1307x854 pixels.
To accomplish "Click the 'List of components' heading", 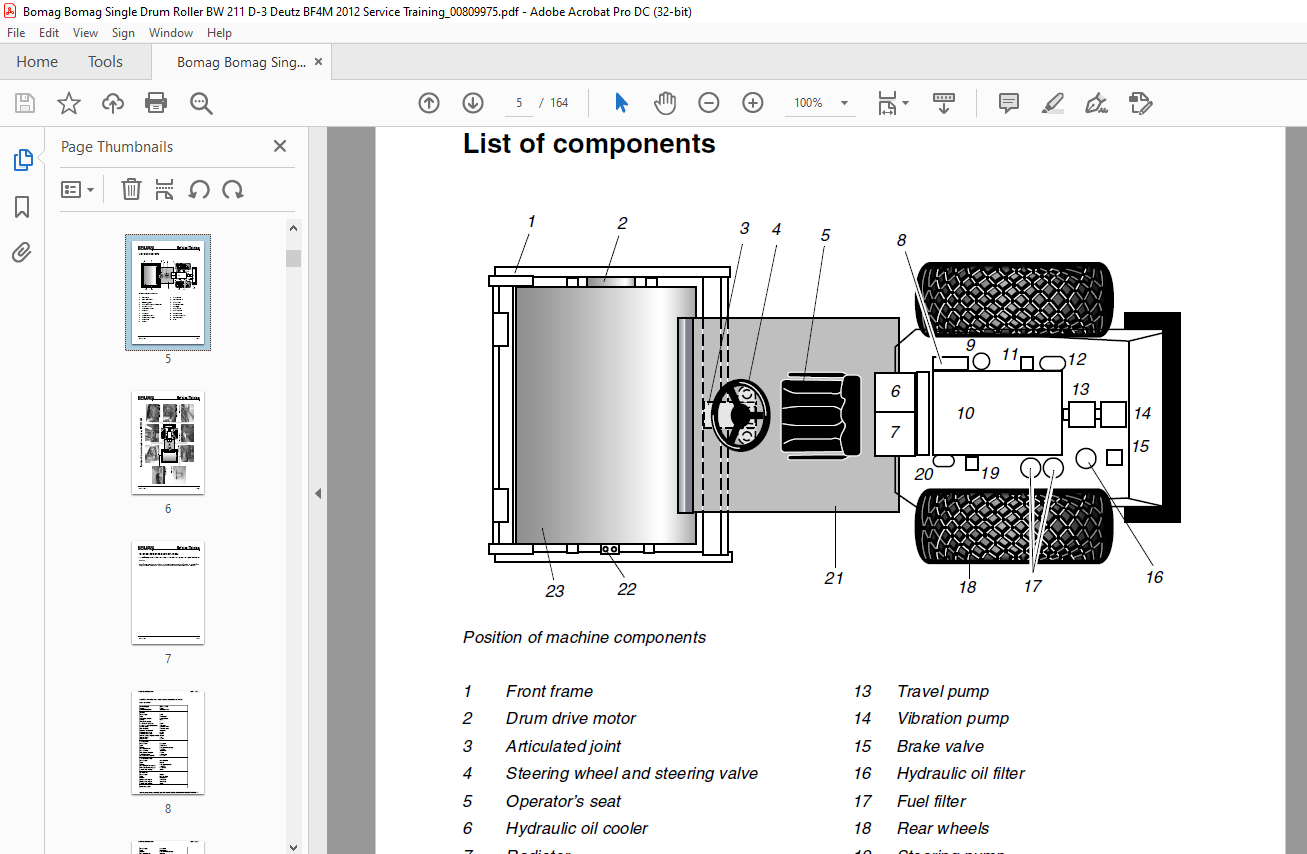I will coord(589,144).
